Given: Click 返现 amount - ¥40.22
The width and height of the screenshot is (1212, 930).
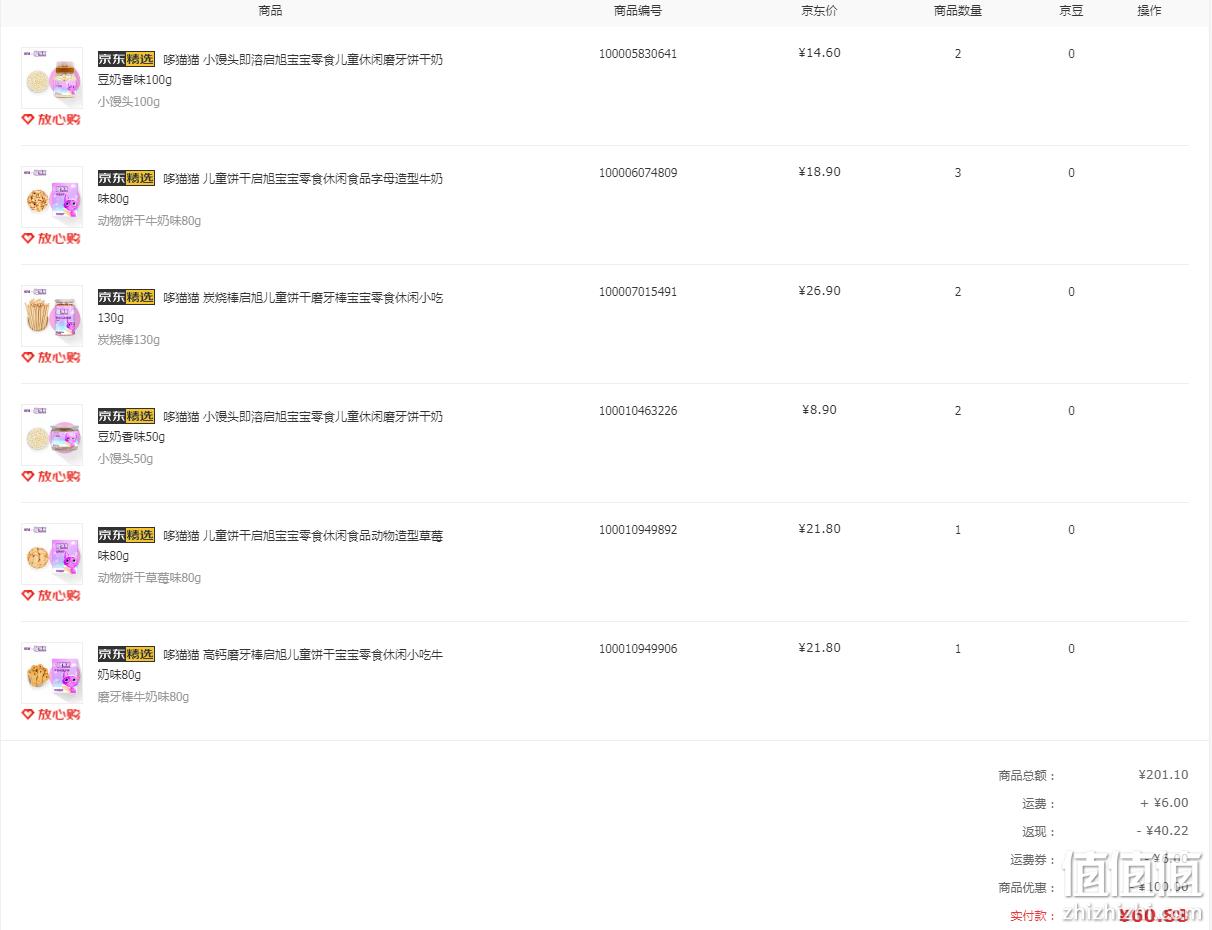Looking at the screenshot, I should [x=1162, y=831].
